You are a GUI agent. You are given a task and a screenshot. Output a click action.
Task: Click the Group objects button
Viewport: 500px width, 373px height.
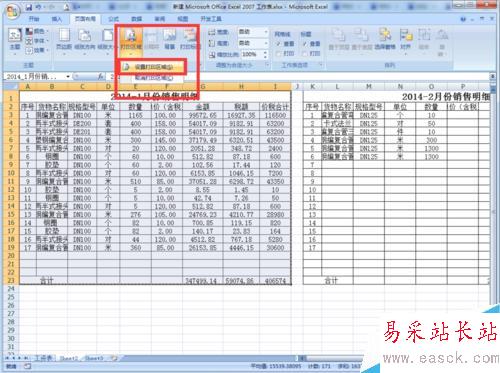[424, 41]
